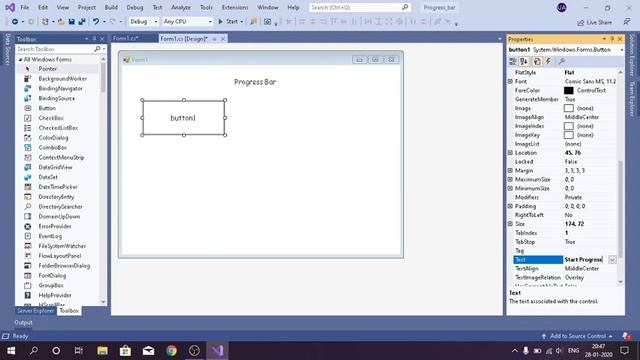This screenshot has height=360, width=640.
Task: Click the user account avatar icon
Action: 562,8
